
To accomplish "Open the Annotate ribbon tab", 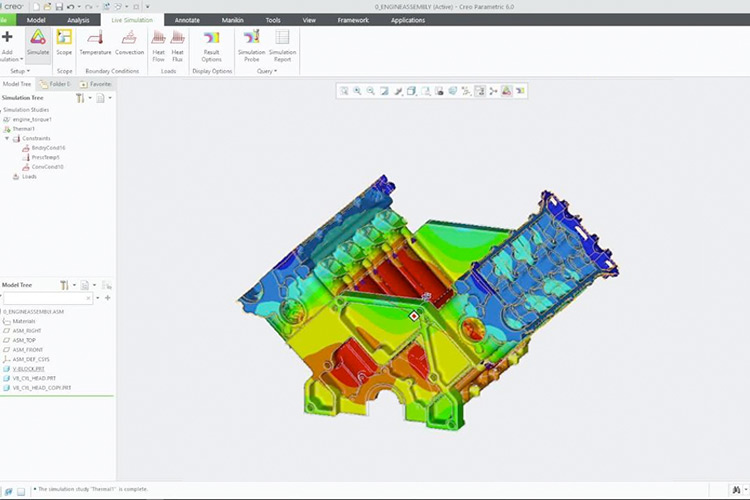I will tap(186, 19).
